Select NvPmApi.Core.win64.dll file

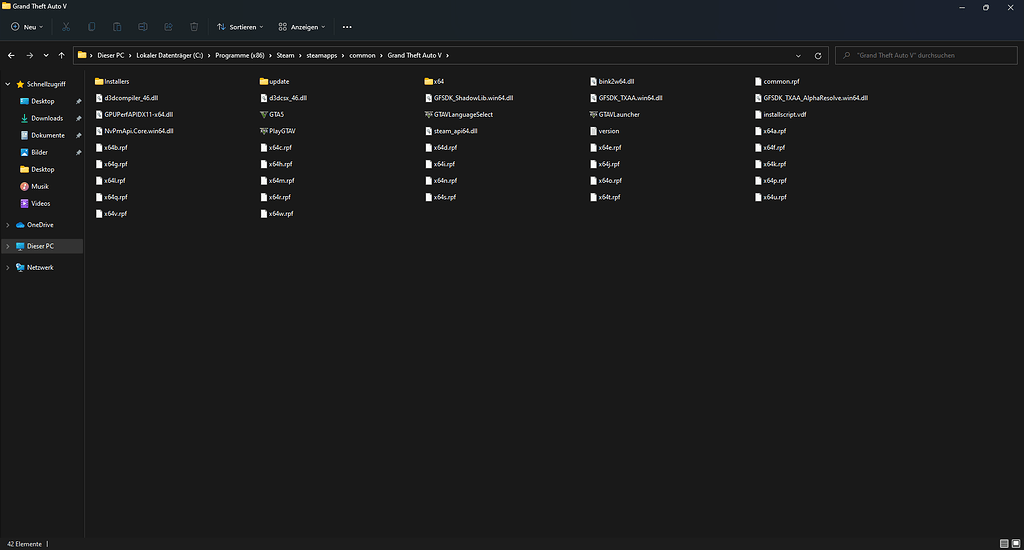135,131
